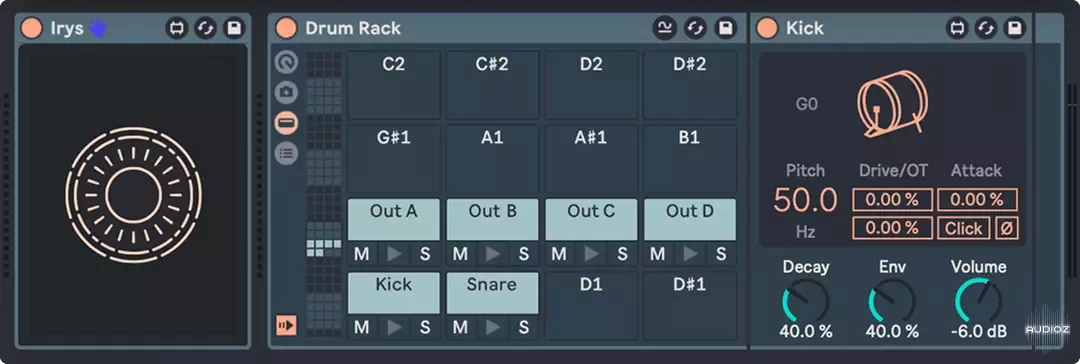Show Drum Rack devices view button
Viewport: 1080px width, 364px height.
286,123
